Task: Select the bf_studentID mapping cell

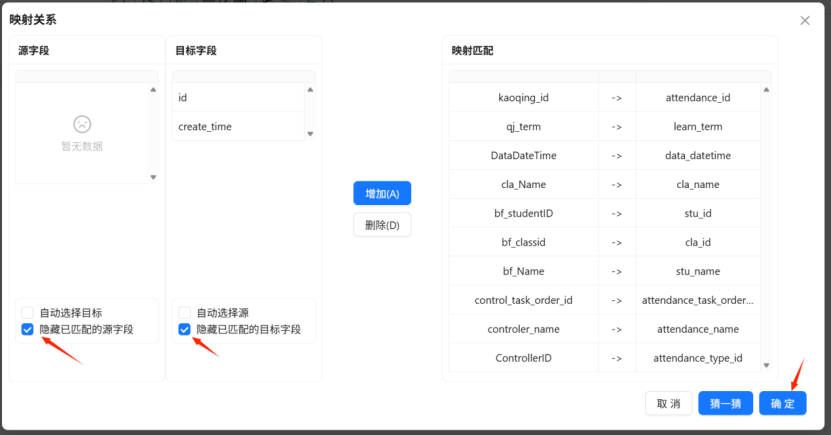Action: [x=524, y=214]
